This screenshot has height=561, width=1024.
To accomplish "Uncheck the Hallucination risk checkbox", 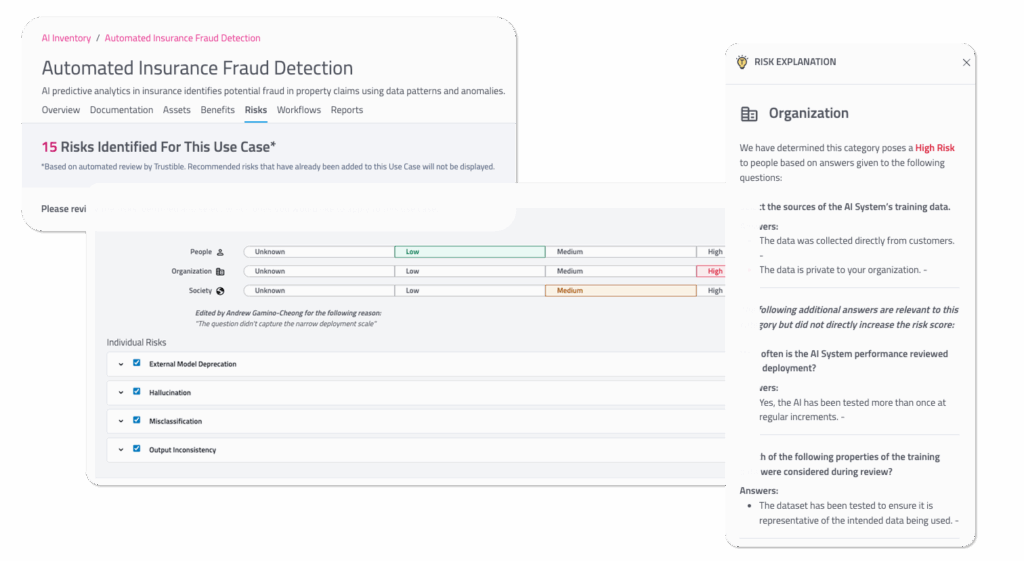I will pos(137,392).
